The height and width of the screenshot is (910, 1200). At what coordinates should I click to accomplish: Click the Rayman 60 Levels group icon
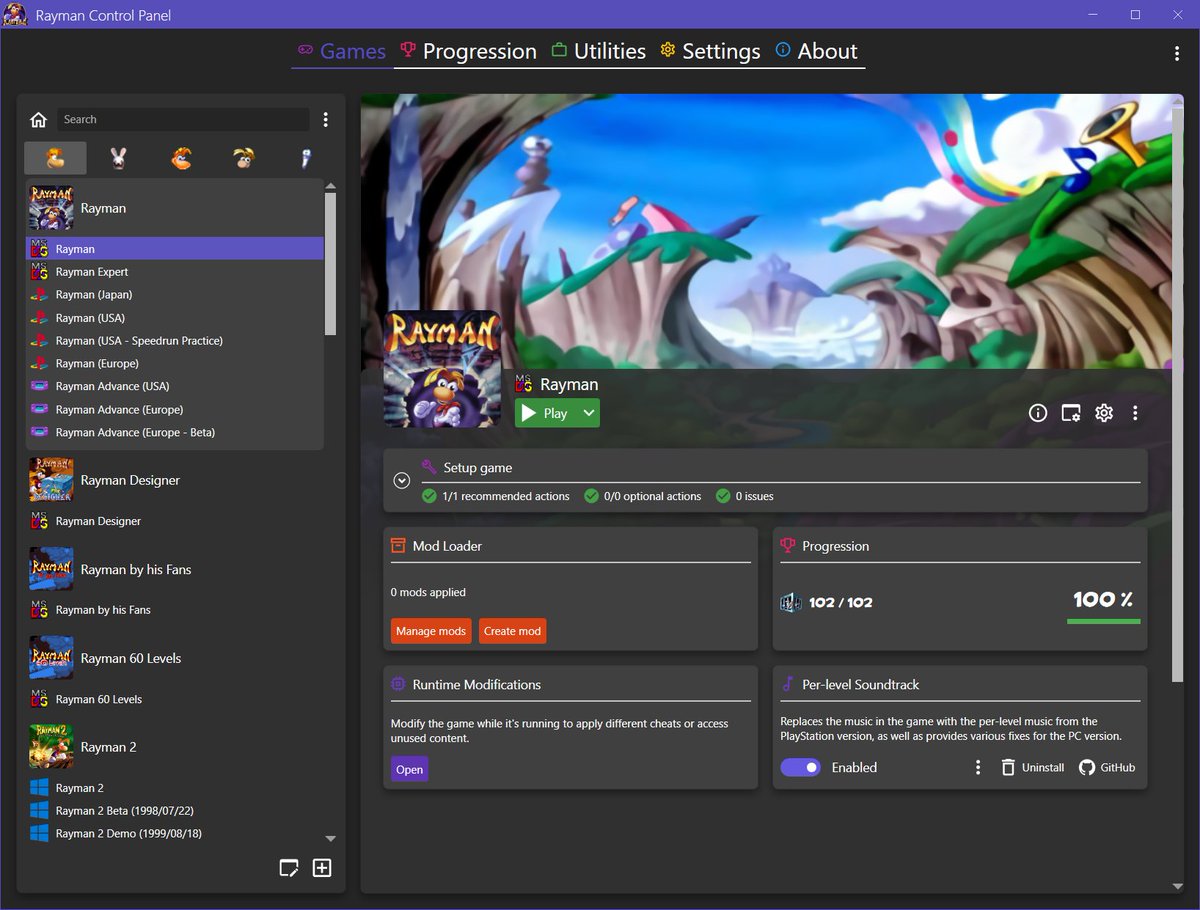(51, 658)
